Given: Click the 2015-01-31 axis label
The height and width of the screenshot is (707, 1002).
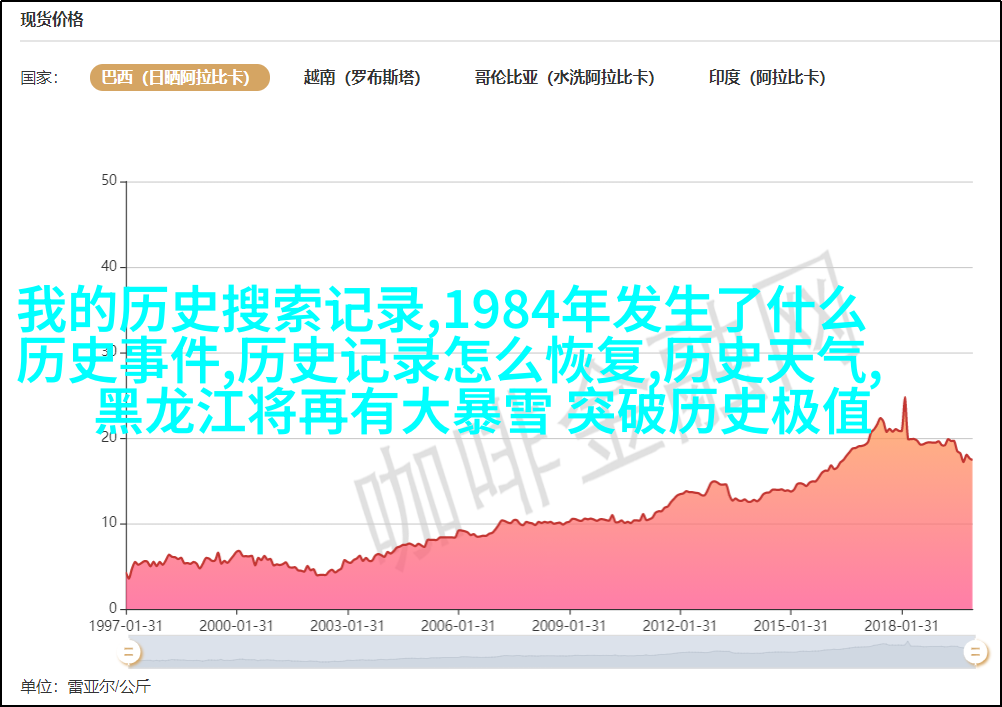Looking at the screenshot, I should point(790,625).
